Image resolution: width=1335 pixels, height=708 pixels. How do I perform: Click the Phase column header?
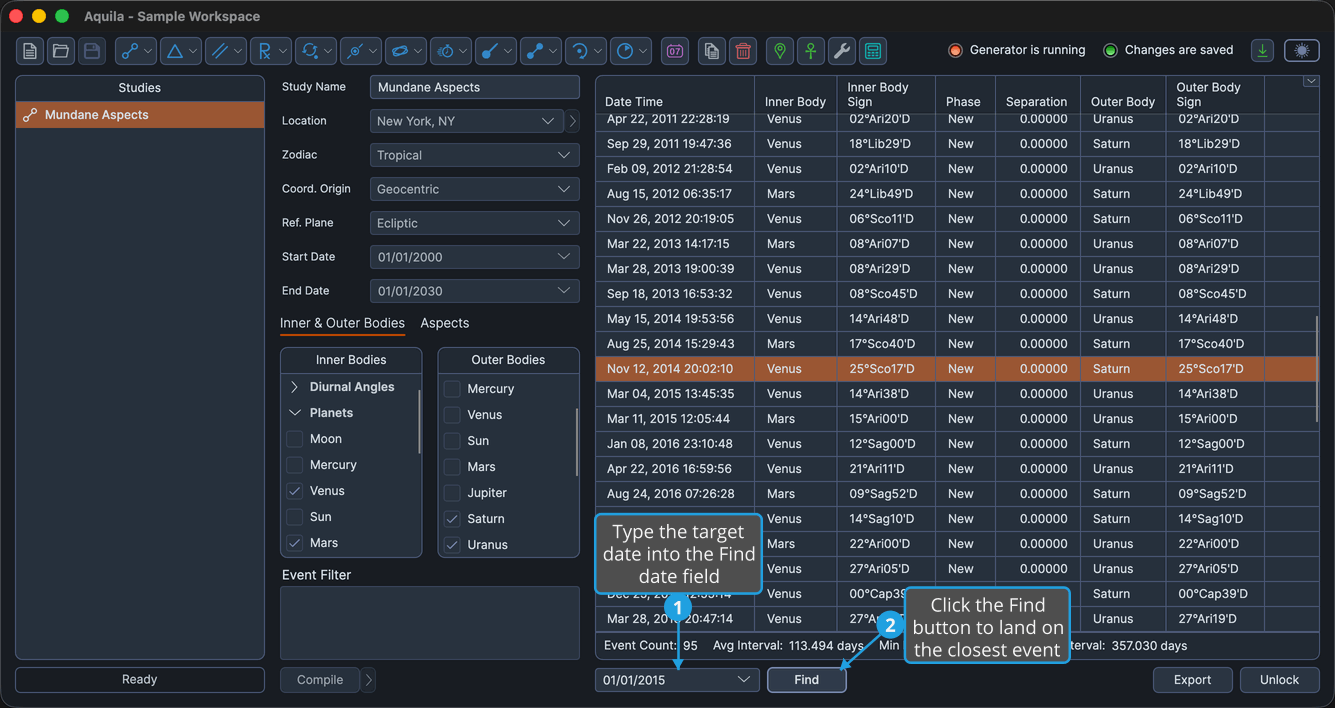pos(963,95)
